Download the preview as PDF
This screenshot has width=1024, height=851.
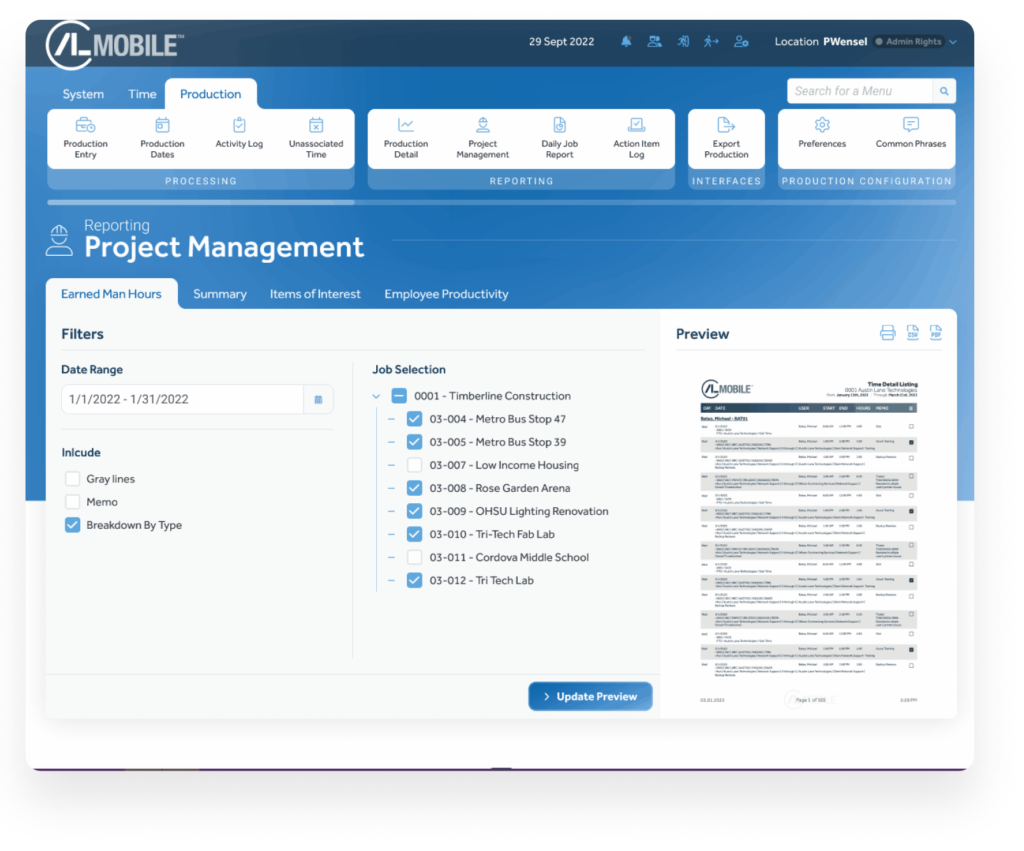tap(936, 333)
